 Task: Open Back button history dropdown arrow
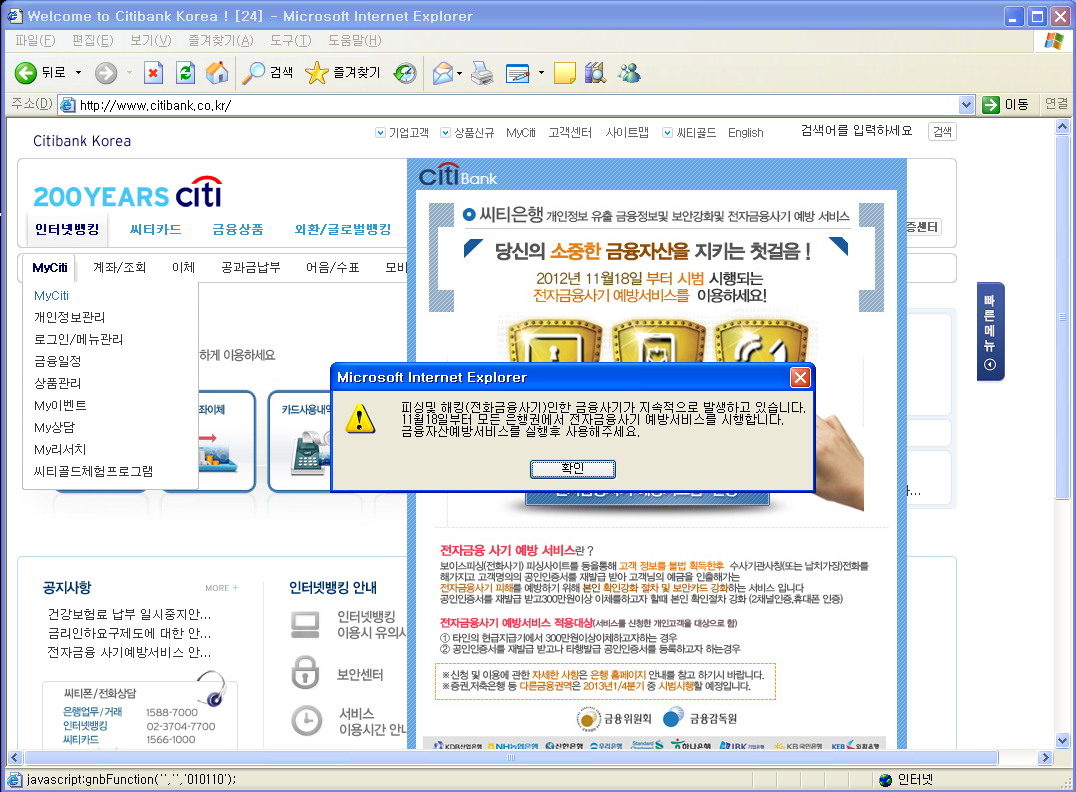pos(78,73)
